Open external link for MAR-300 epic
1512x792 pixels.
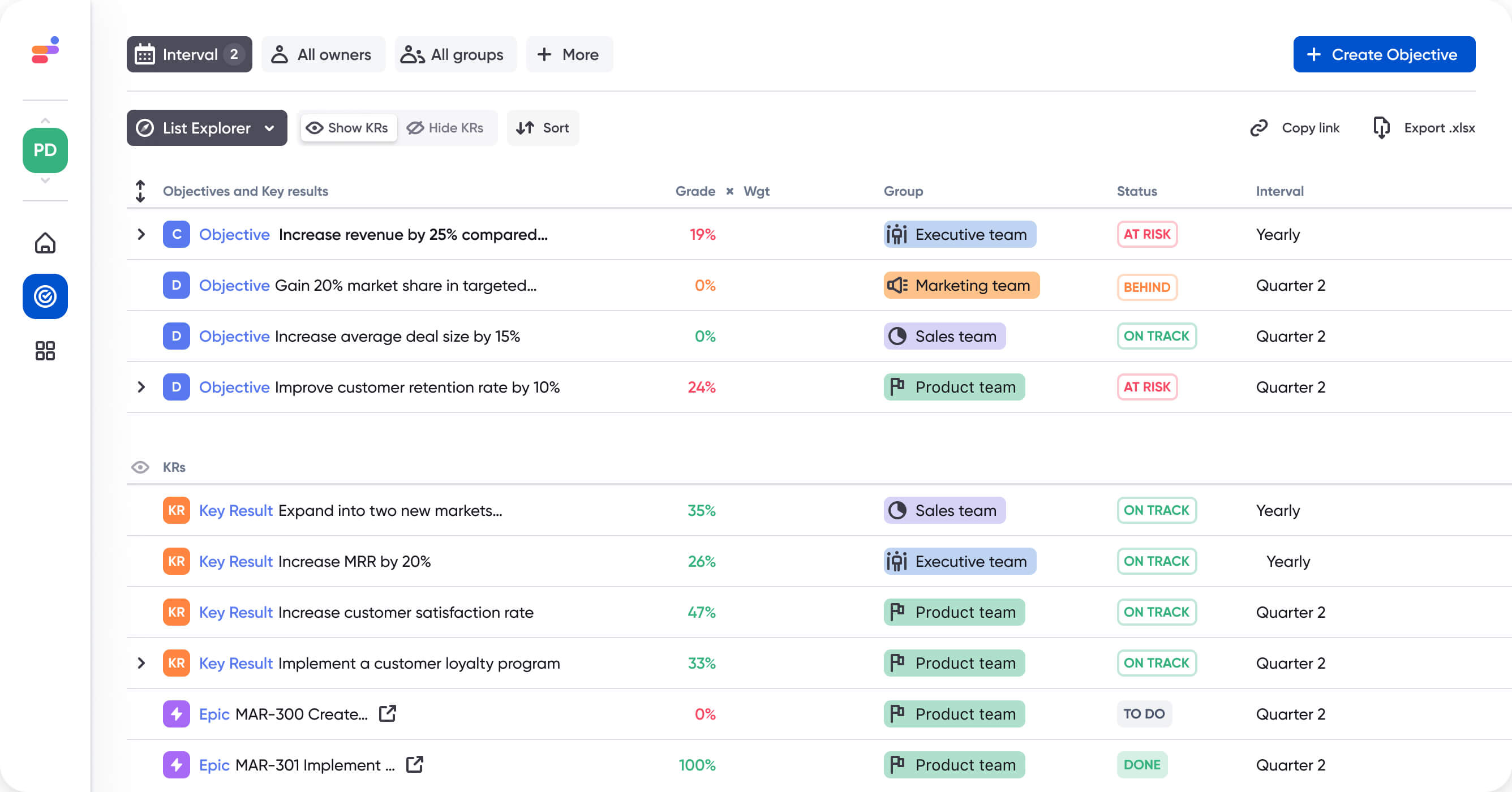click(x=388, y=713)
